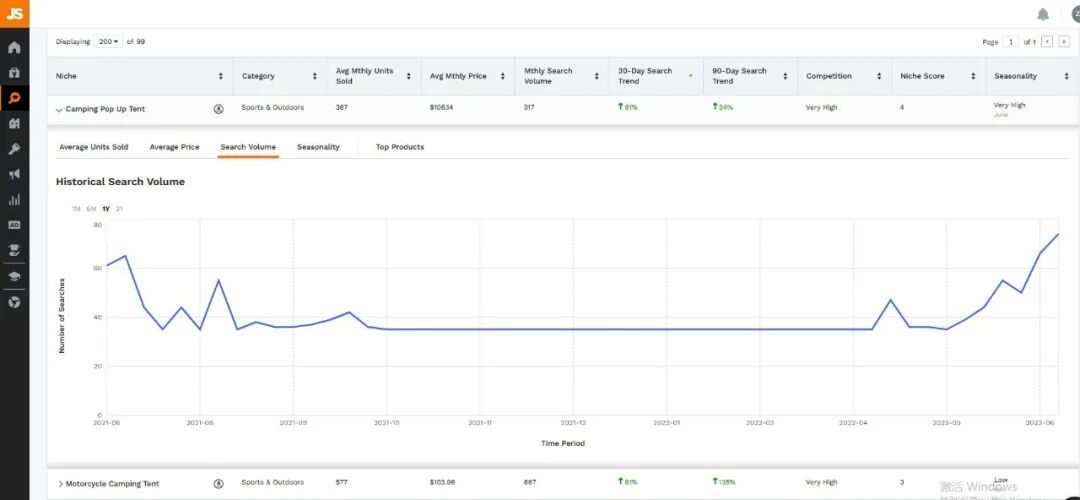Open the Chrome extension icon in sidebar
The image size is (1080, 500).
point(14,302)
